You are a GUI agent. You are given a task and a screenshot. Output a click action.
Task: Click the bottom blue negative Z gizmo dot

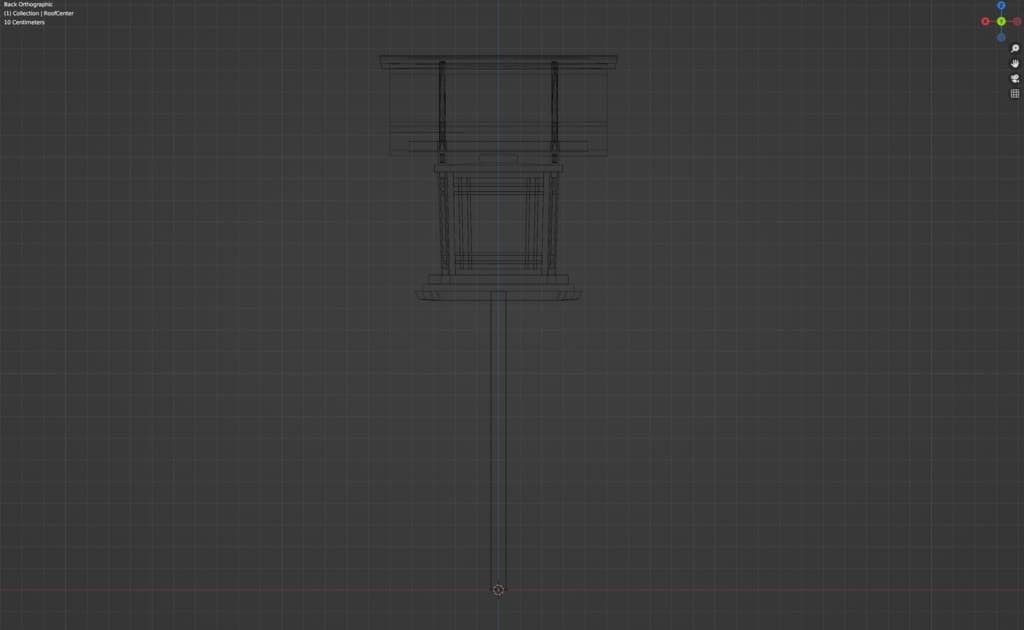click(x=1001, y=37)
